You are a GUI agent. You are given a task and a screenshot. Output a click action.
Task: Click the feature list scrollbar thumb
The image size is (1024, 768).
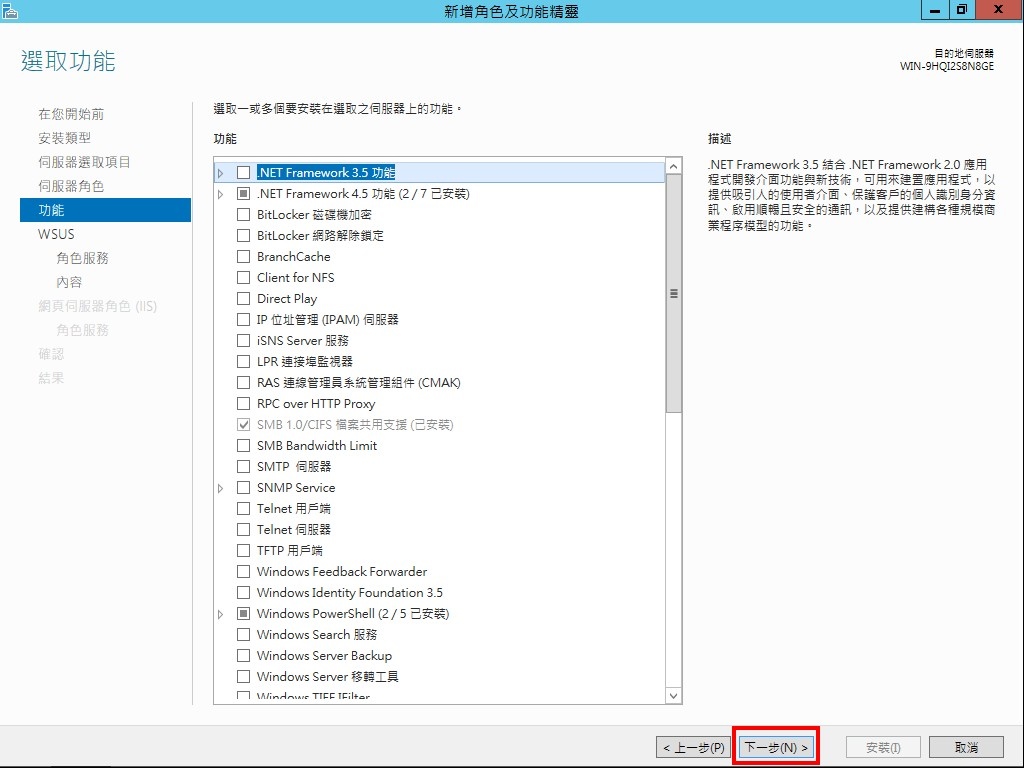point(673,293)
